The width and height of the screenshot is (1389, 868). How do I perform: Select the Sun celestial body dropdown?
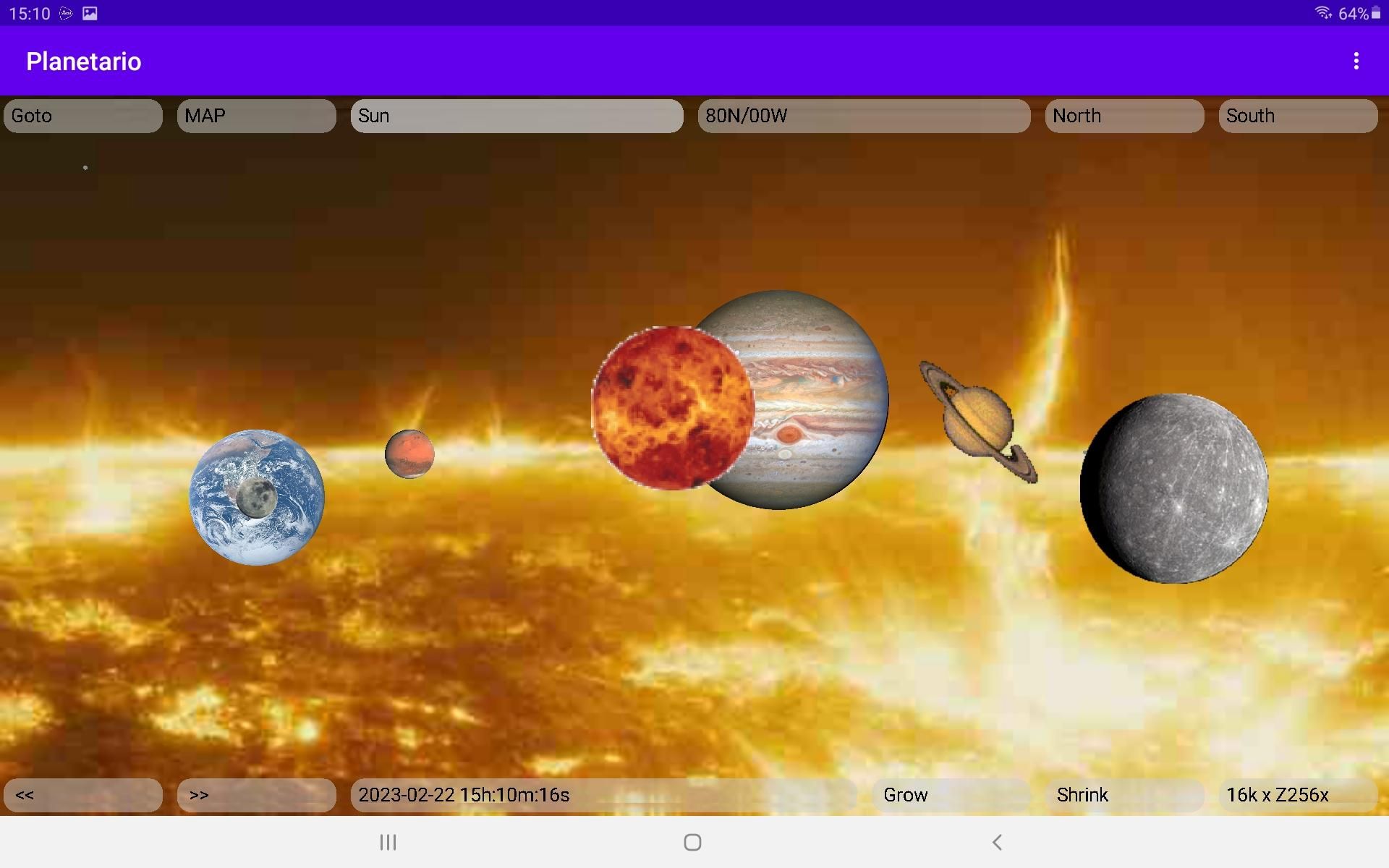tap(518, 114)
